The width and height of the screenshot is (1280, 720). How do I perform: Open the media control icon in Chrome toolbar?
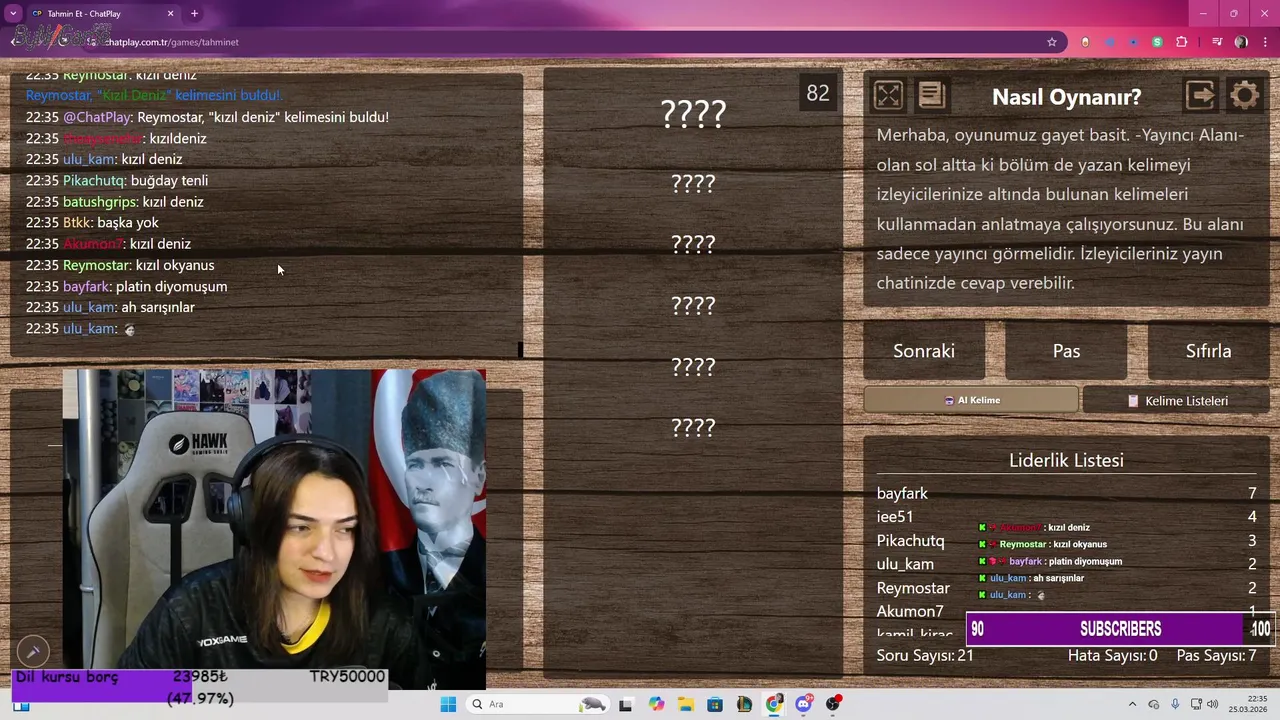[1217, 42]
